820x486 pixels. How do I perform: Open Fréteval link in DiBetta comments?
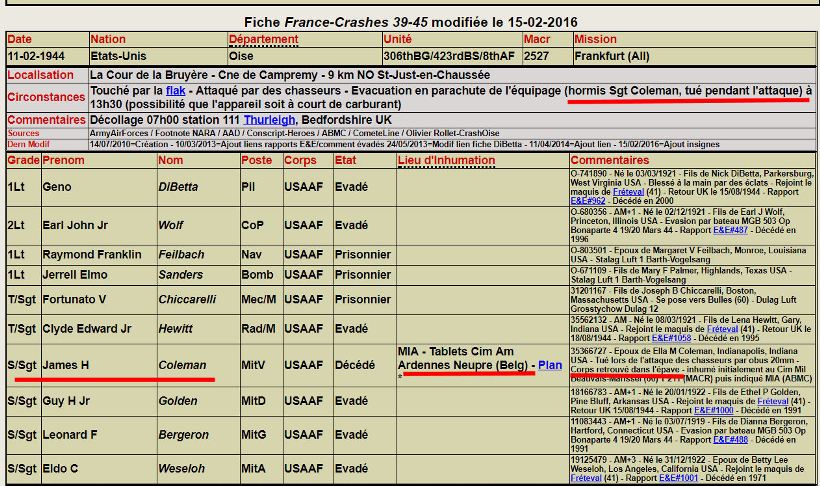point(628,192)
